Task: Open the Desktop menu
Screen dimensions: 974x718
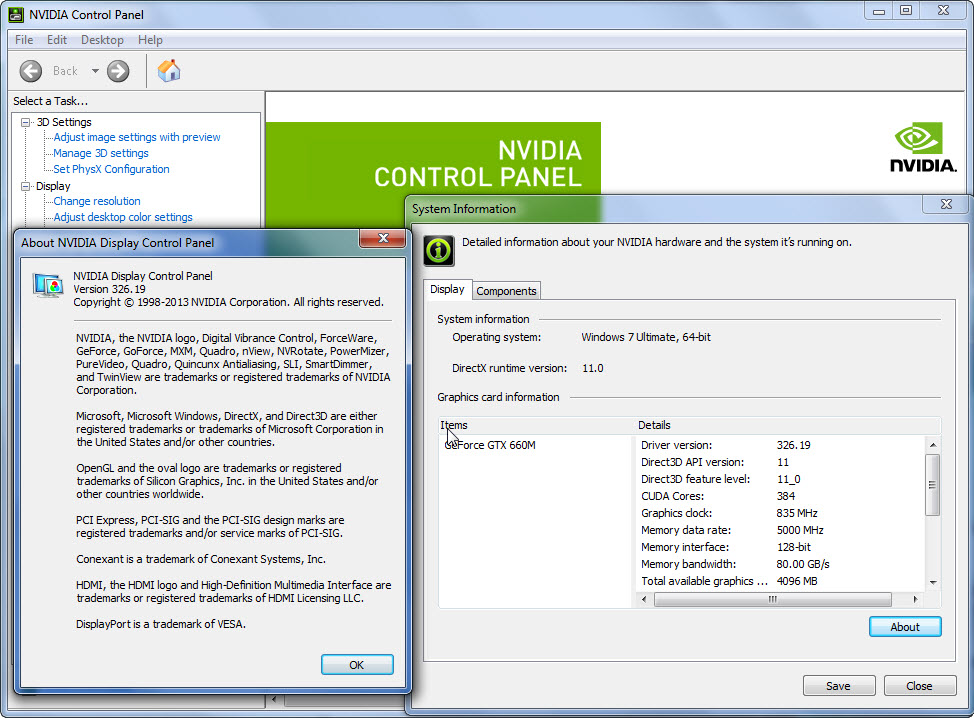Action: (x=102, y=40)
